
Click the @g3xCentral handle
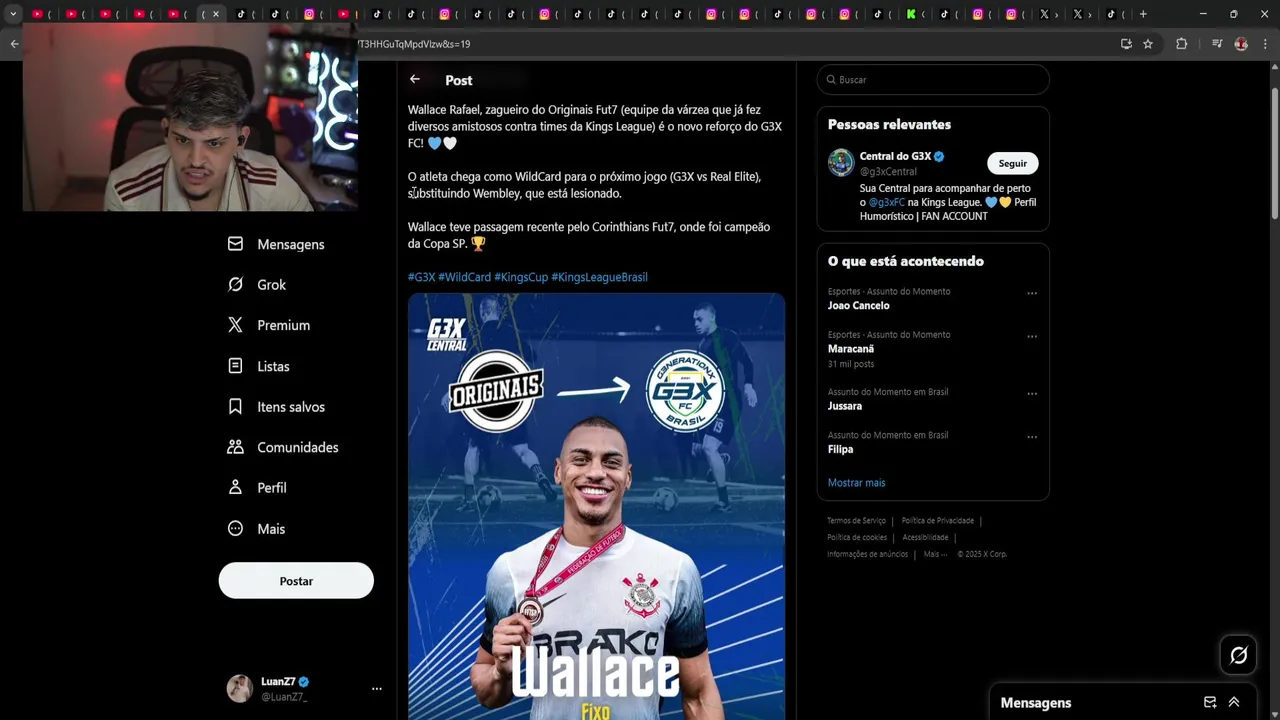(x=888, y=171)
